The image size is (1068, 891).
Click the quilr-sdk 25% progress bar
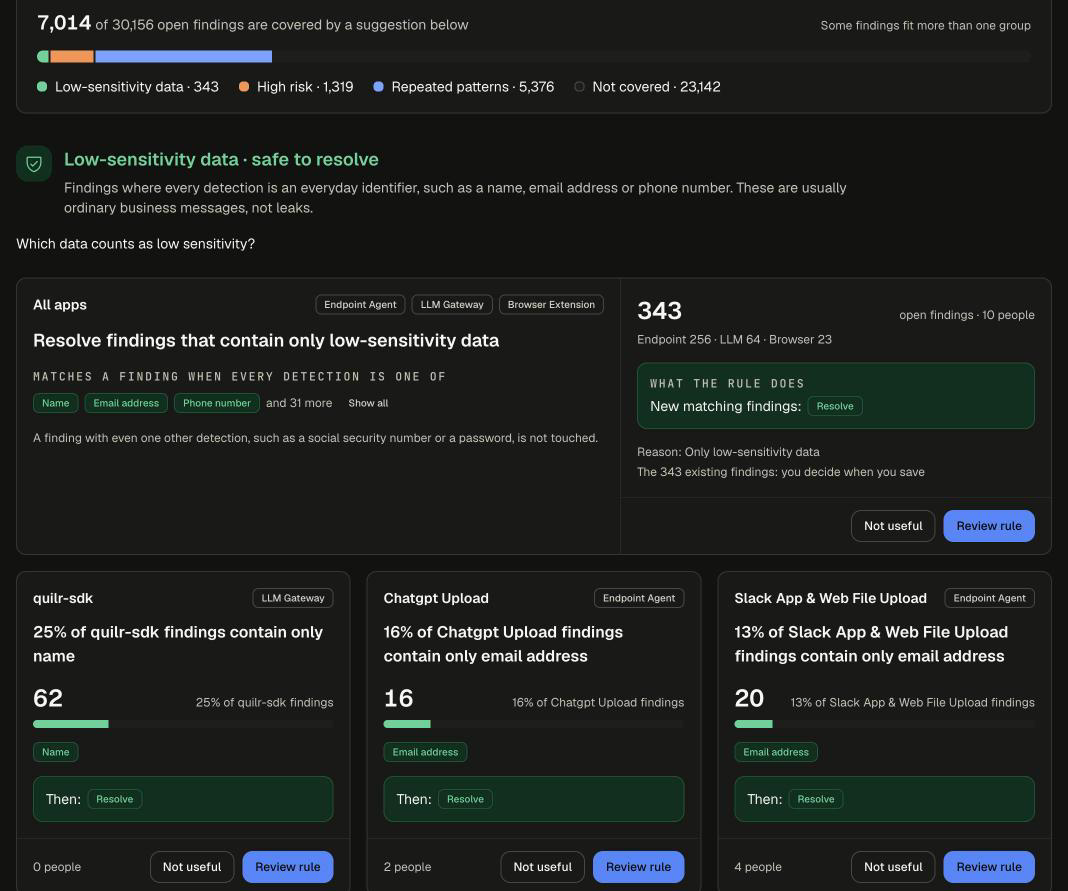pyautogui.click(x=183, y=724)
